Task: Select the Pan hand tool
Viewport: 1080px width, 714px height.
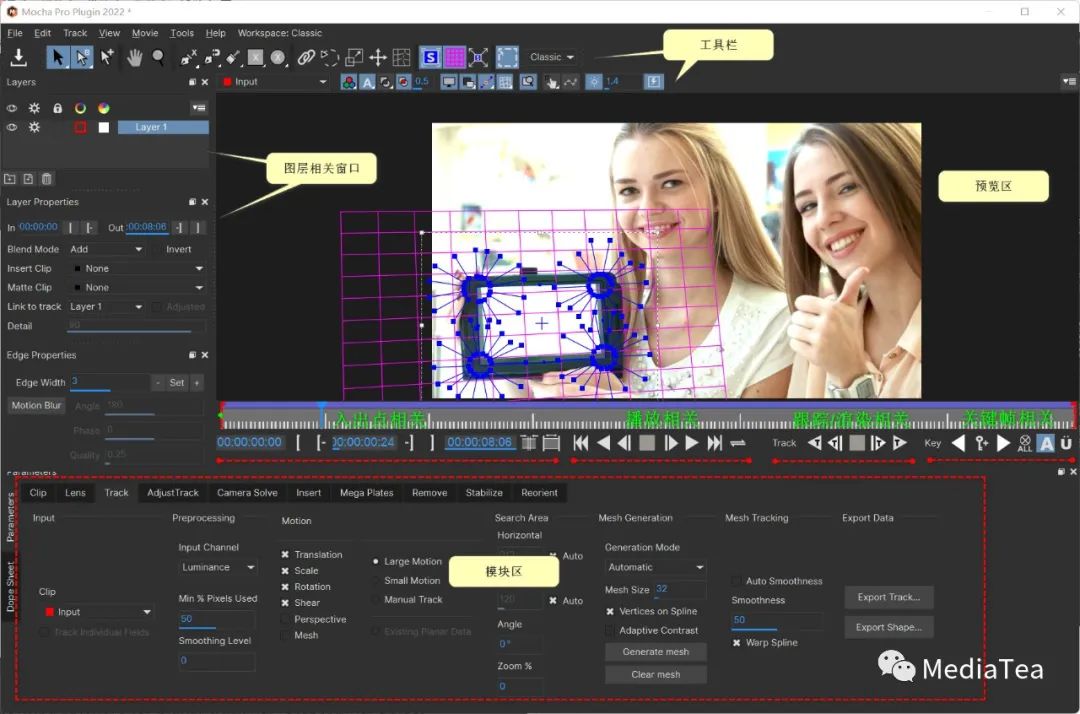Action: (134, 57)
